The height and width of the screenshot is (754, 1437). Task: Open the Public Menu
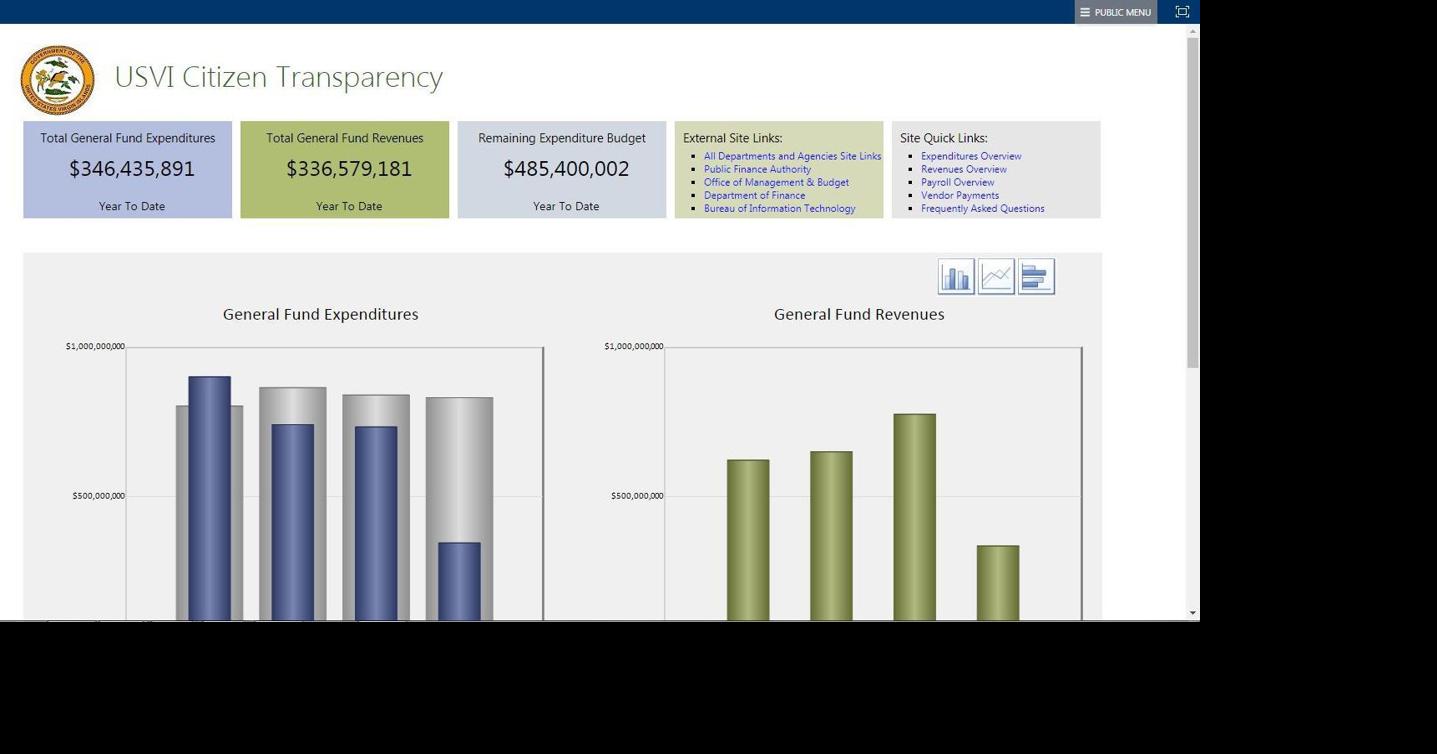(1116, 12)
